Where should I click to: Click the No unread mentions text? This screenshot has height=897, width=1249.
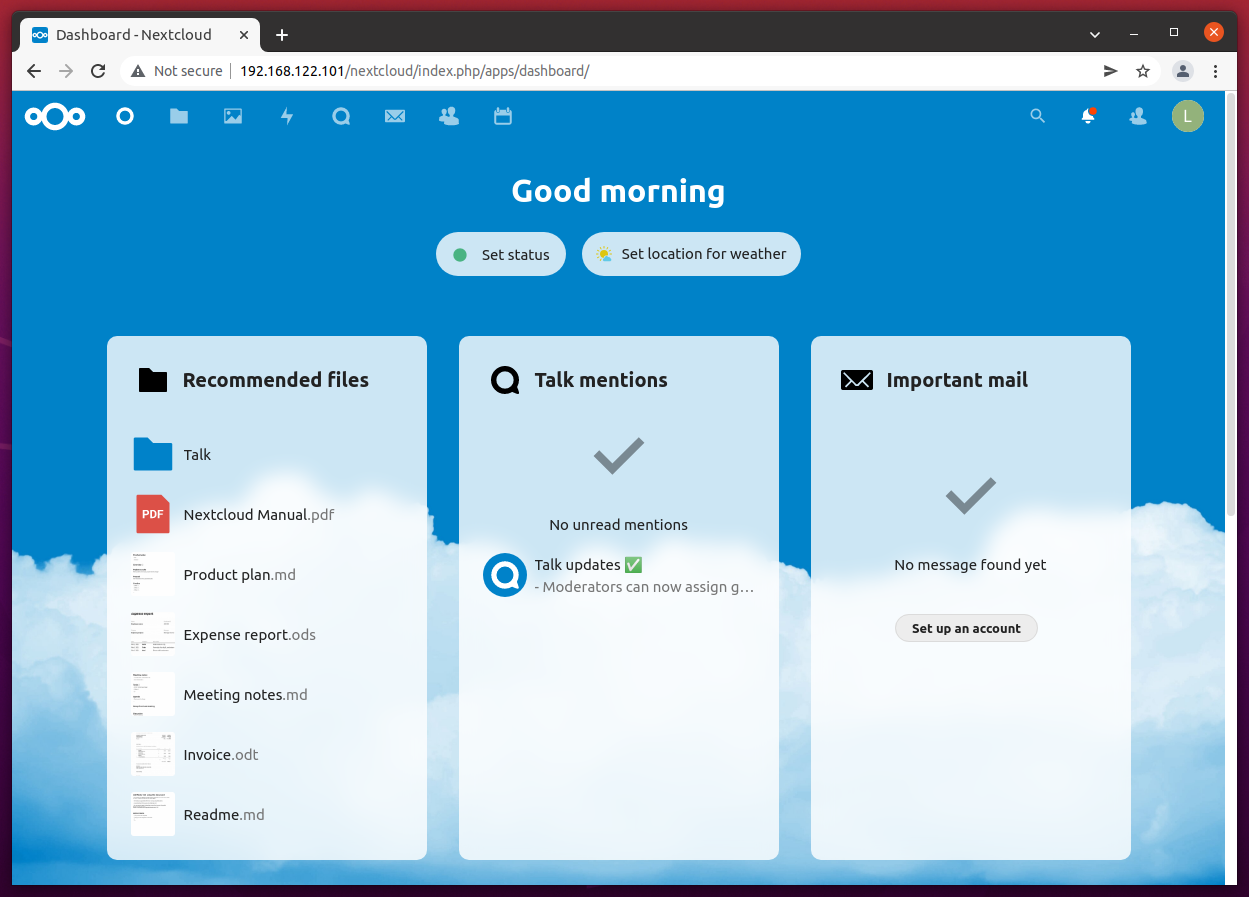pos(619,525)
